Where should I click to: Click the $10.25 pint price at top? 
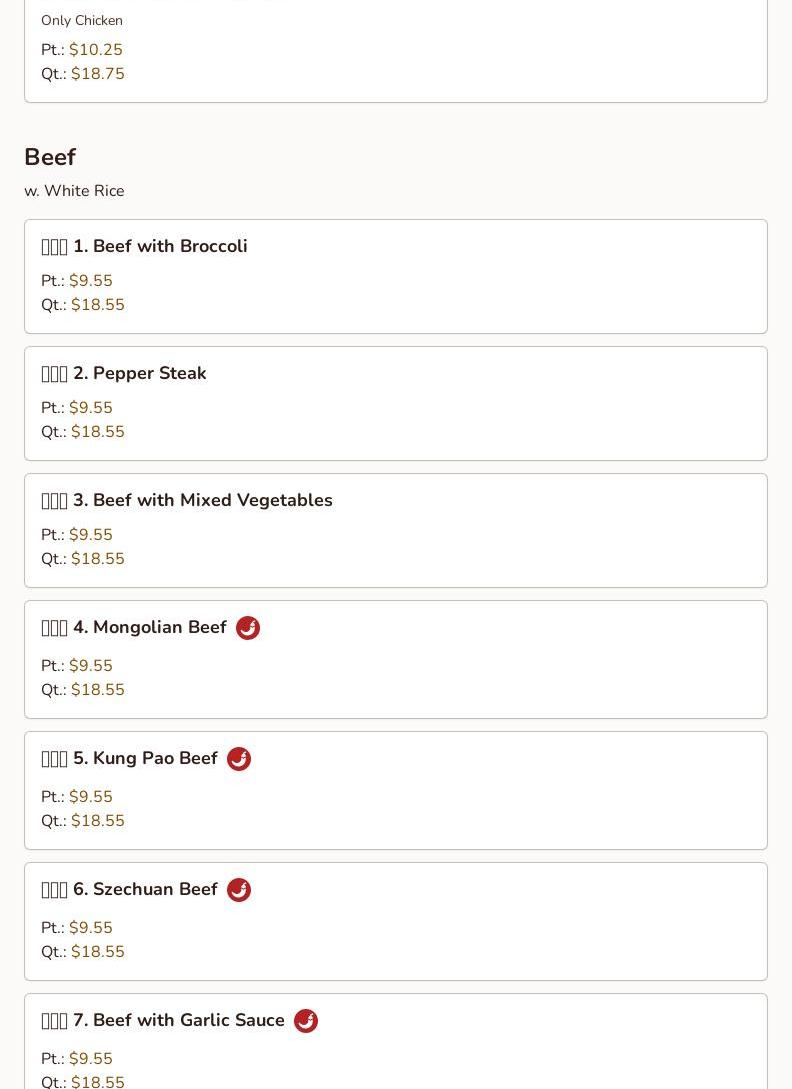(95, 50)
